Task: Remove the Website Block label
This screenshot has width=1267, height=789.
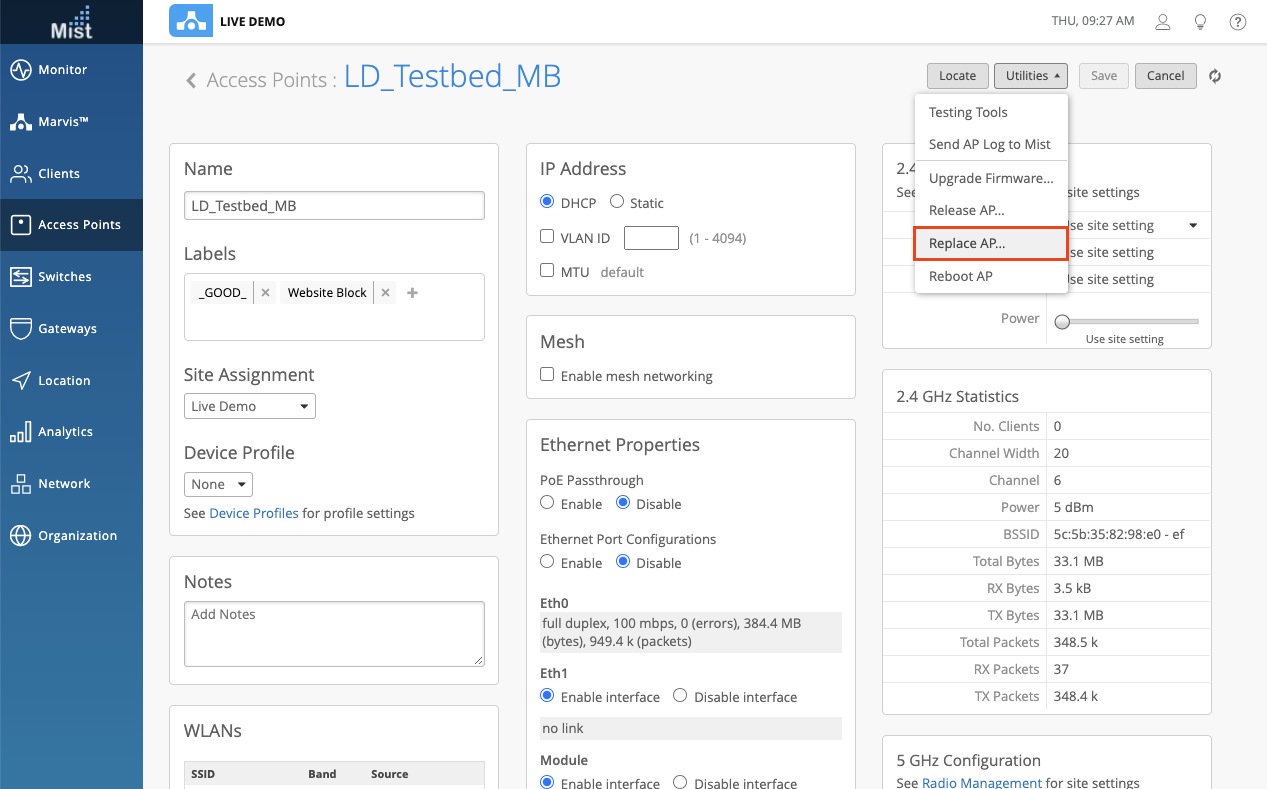Action: [x=385, y=293]
